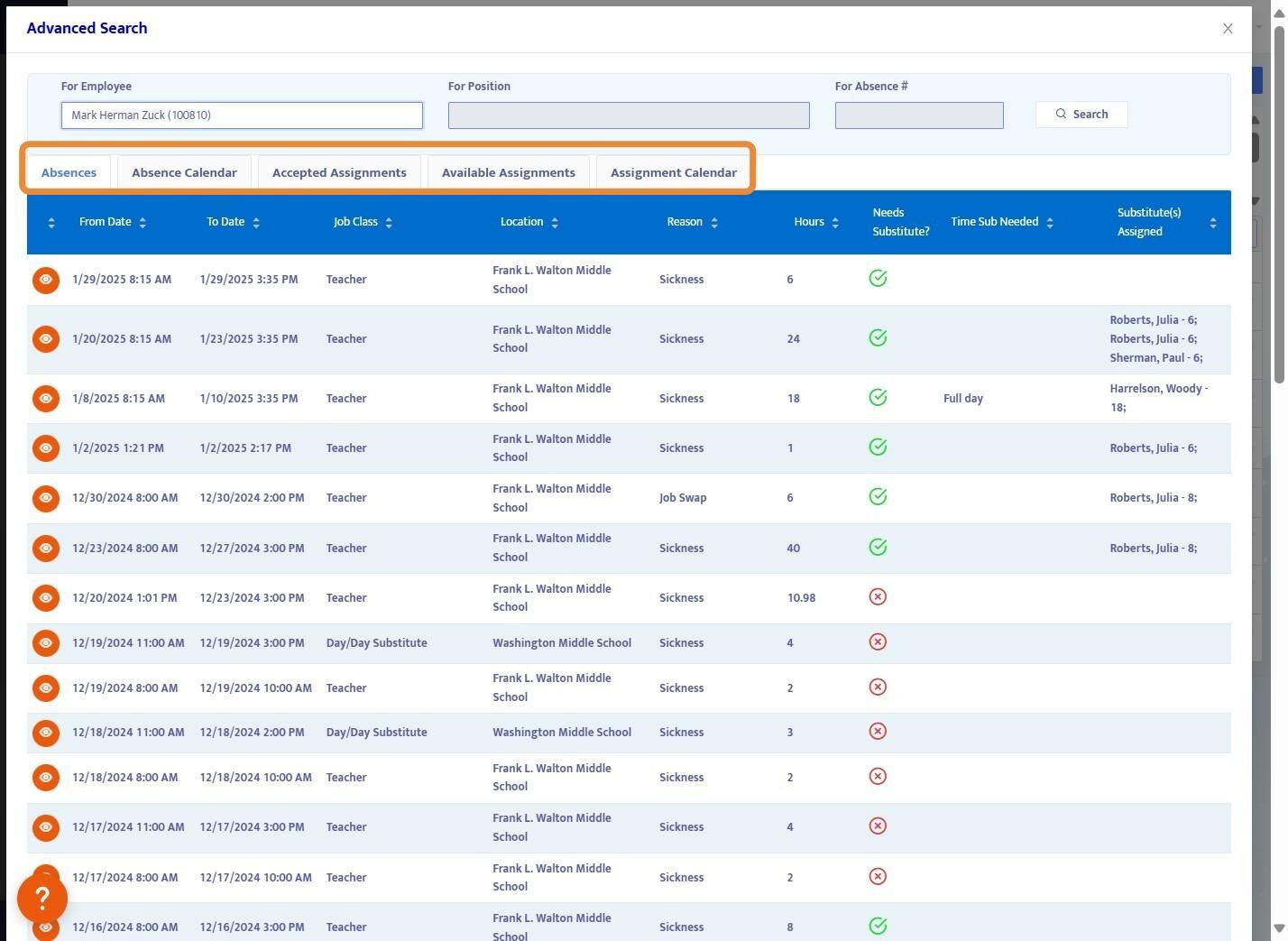The image size is (1288, 941).
Task: Open the orange help question mark button
Action: pyautogui.click(x=42, y=898)
